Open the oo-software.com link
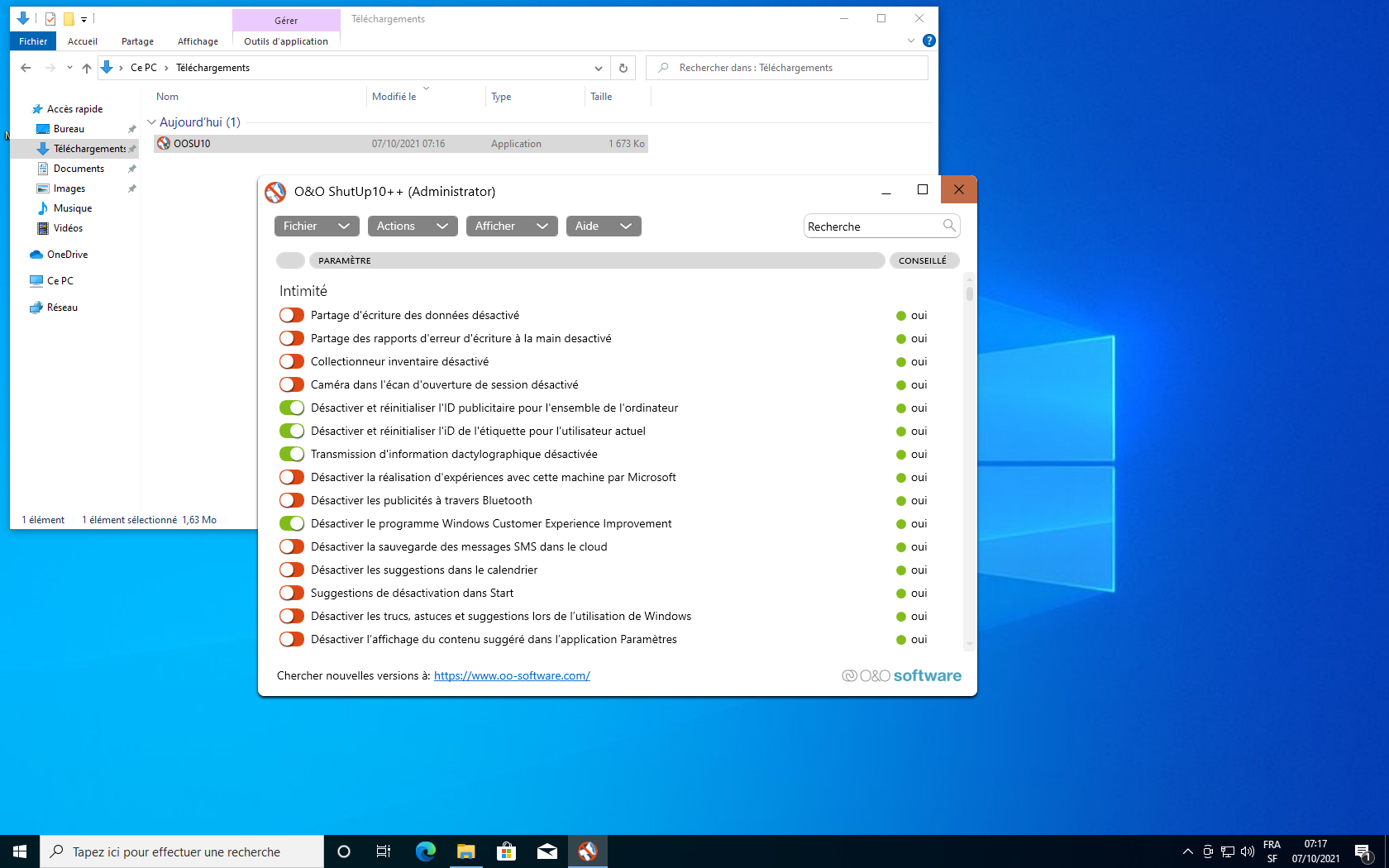 (512, 675)
